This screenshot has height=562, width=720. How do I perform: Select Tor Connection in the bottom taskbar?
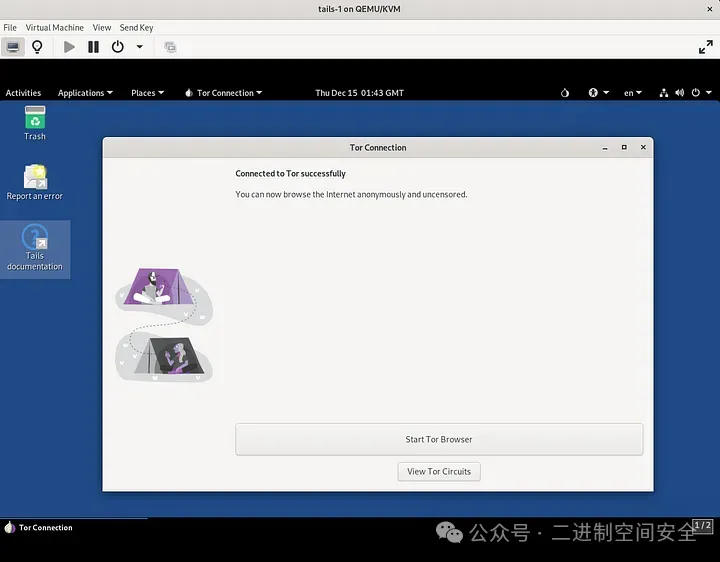point(40,527)
